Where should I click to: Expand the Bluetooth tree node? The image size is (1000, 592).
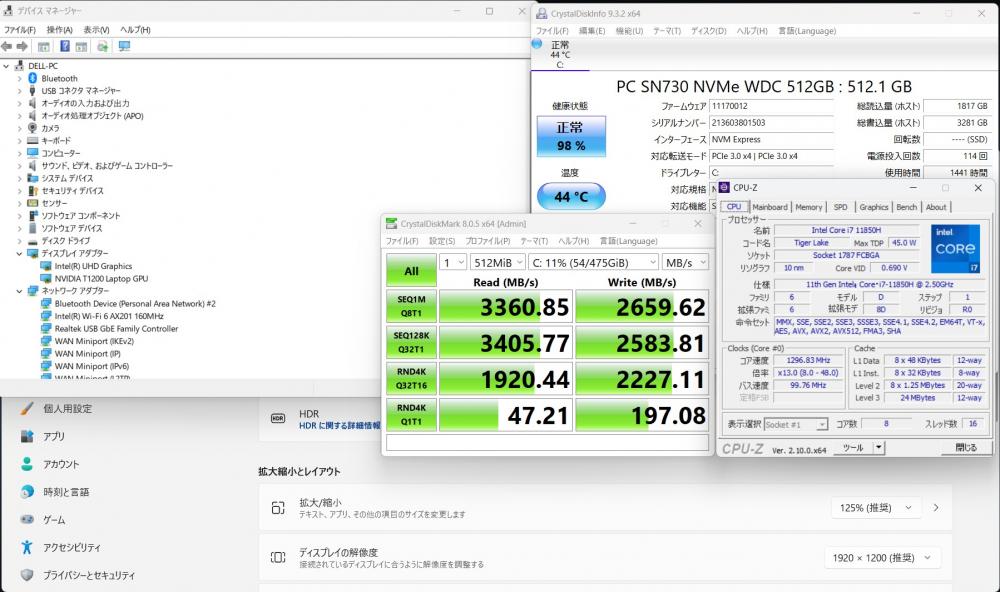(x=19, y=78)
